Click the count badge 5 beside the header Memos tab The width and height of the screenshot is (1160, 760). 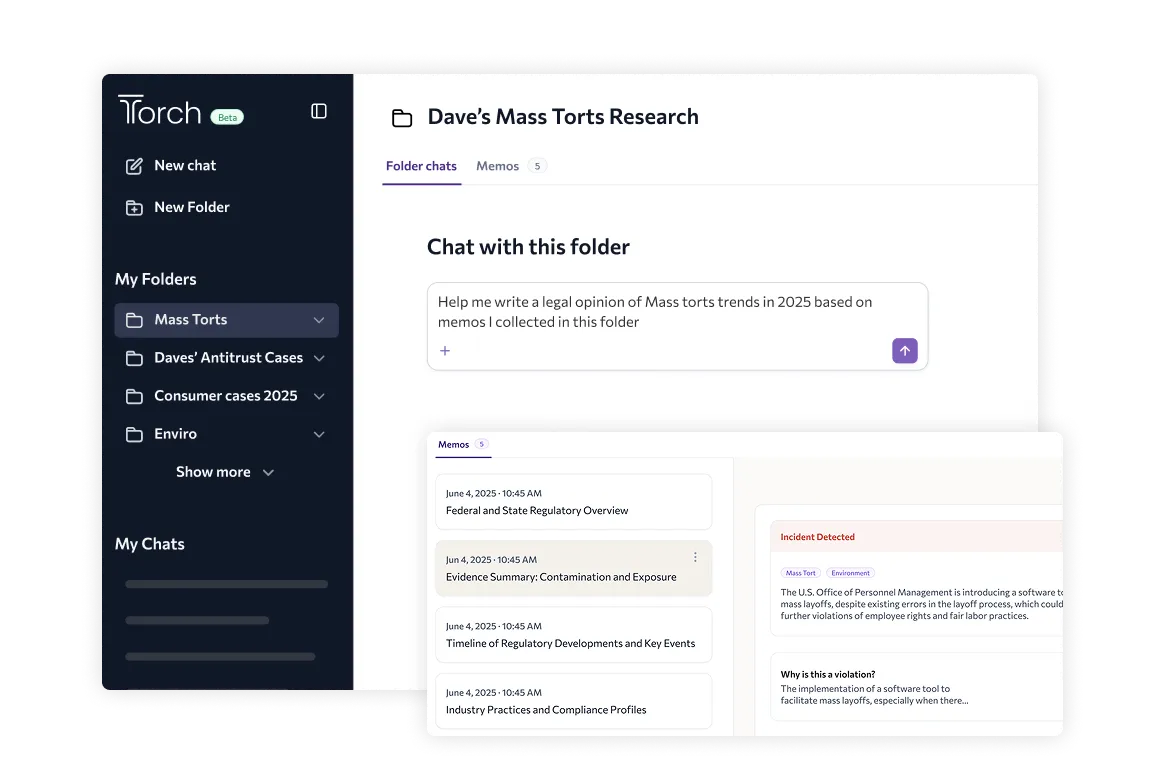[537, 167]
